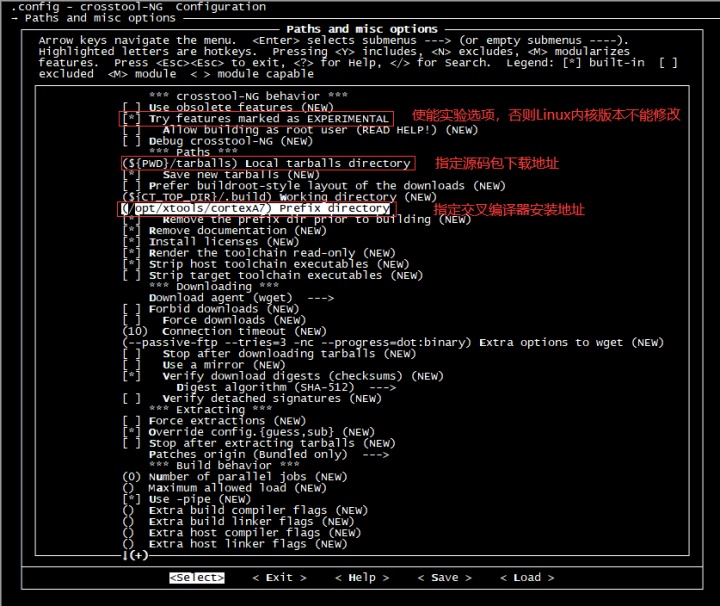Enable Strip target toolchain executables
The width and height of the screenshot is (720, 606).
coord(273,275)
